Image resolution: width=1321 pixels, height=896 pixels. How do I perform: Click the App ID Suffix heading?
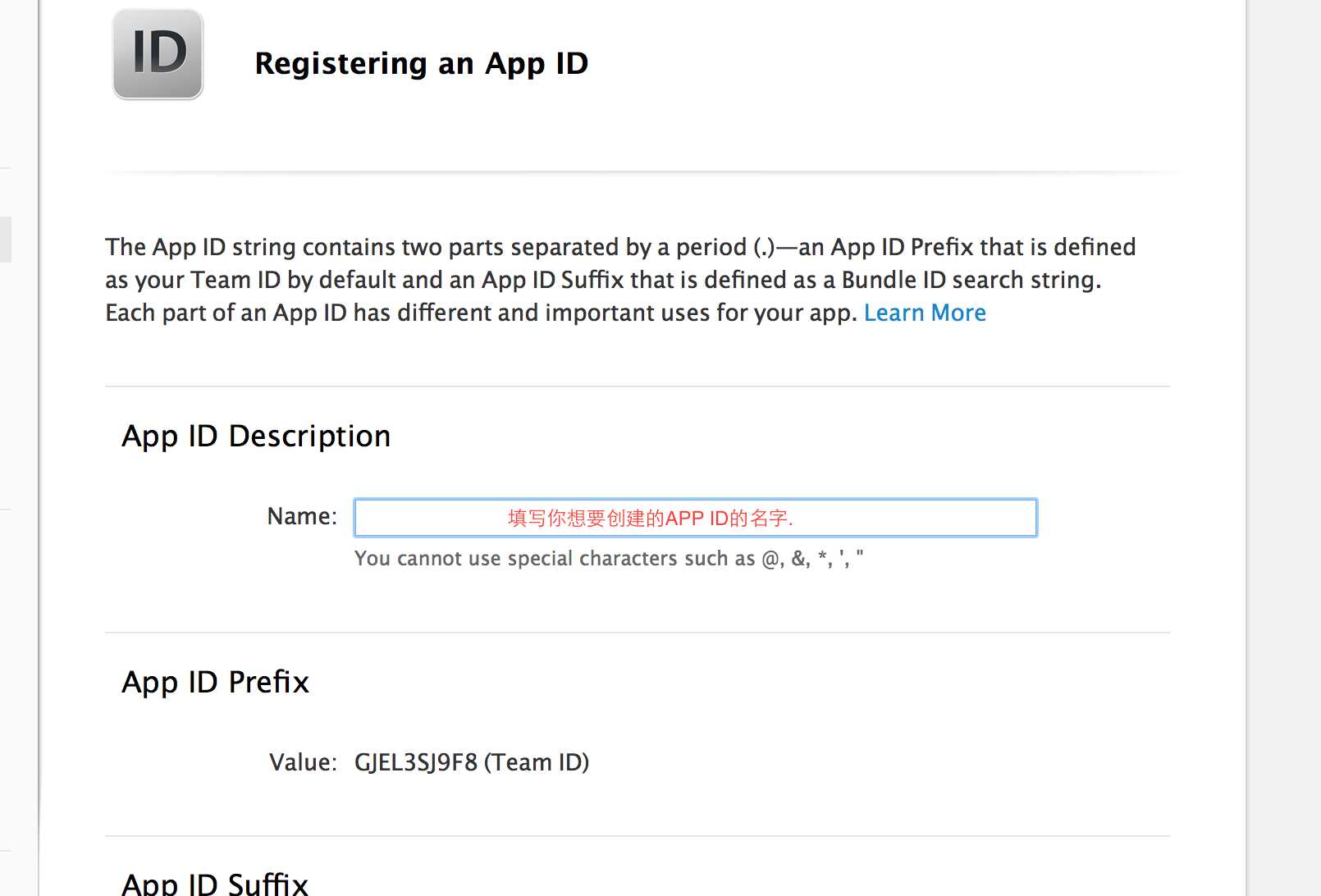[x=215, y=883]
